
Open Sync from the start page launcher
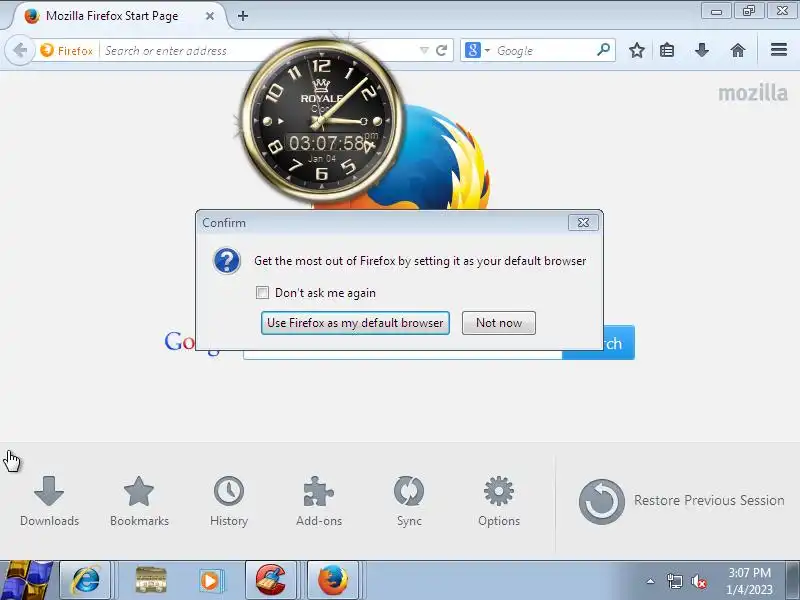click(x=409, y=501)
